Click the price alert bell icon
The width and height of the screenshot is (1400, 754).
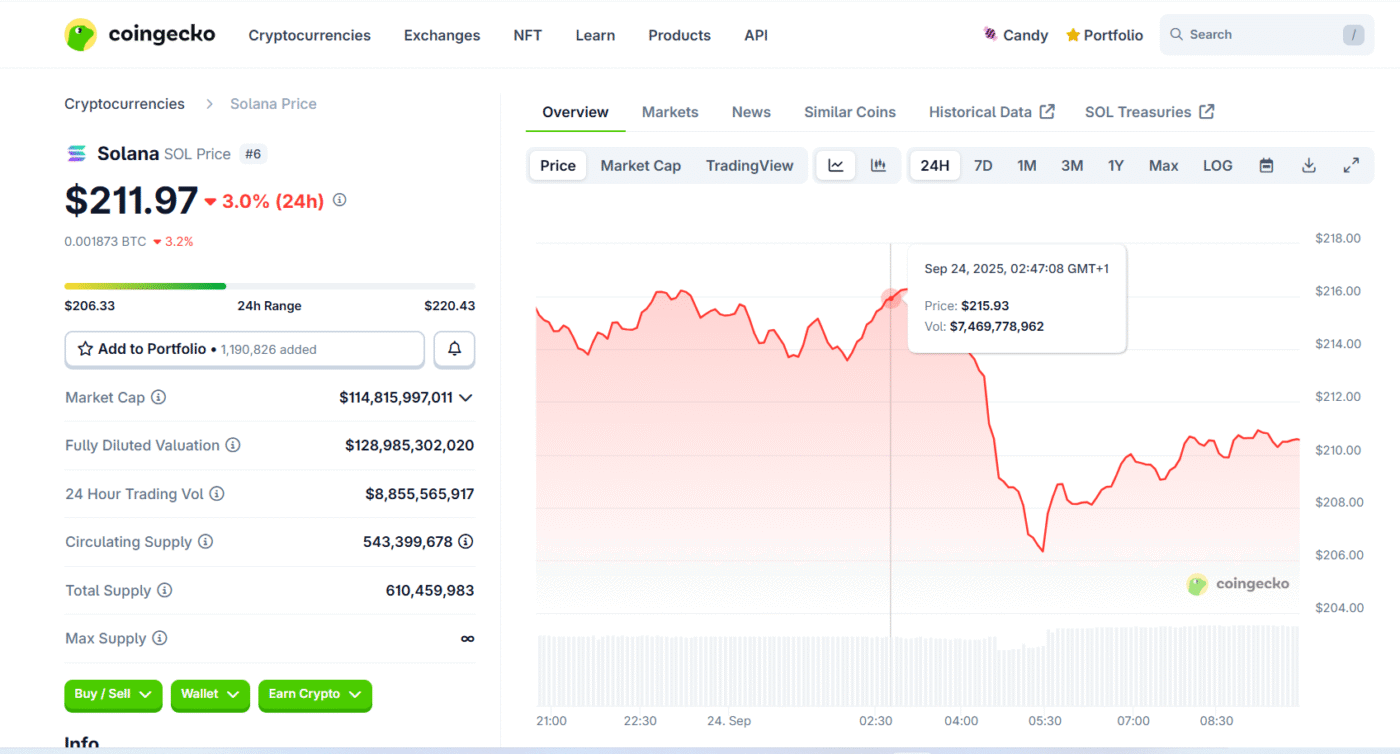(454, 349)
